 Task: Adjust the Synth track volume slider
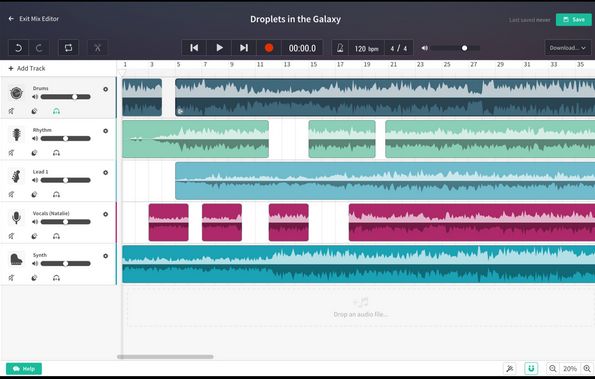[x=66, y=263]
